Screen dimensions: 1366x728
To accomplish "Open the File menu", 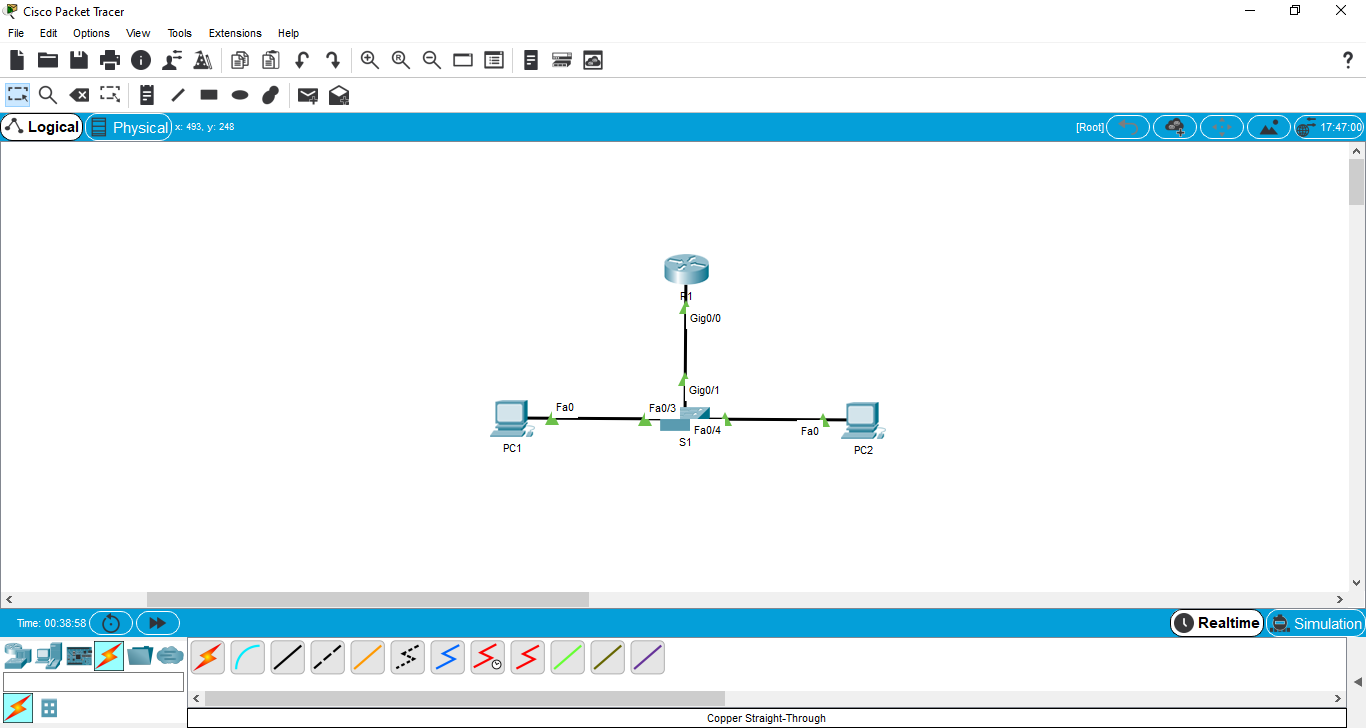I will point(16,33).
